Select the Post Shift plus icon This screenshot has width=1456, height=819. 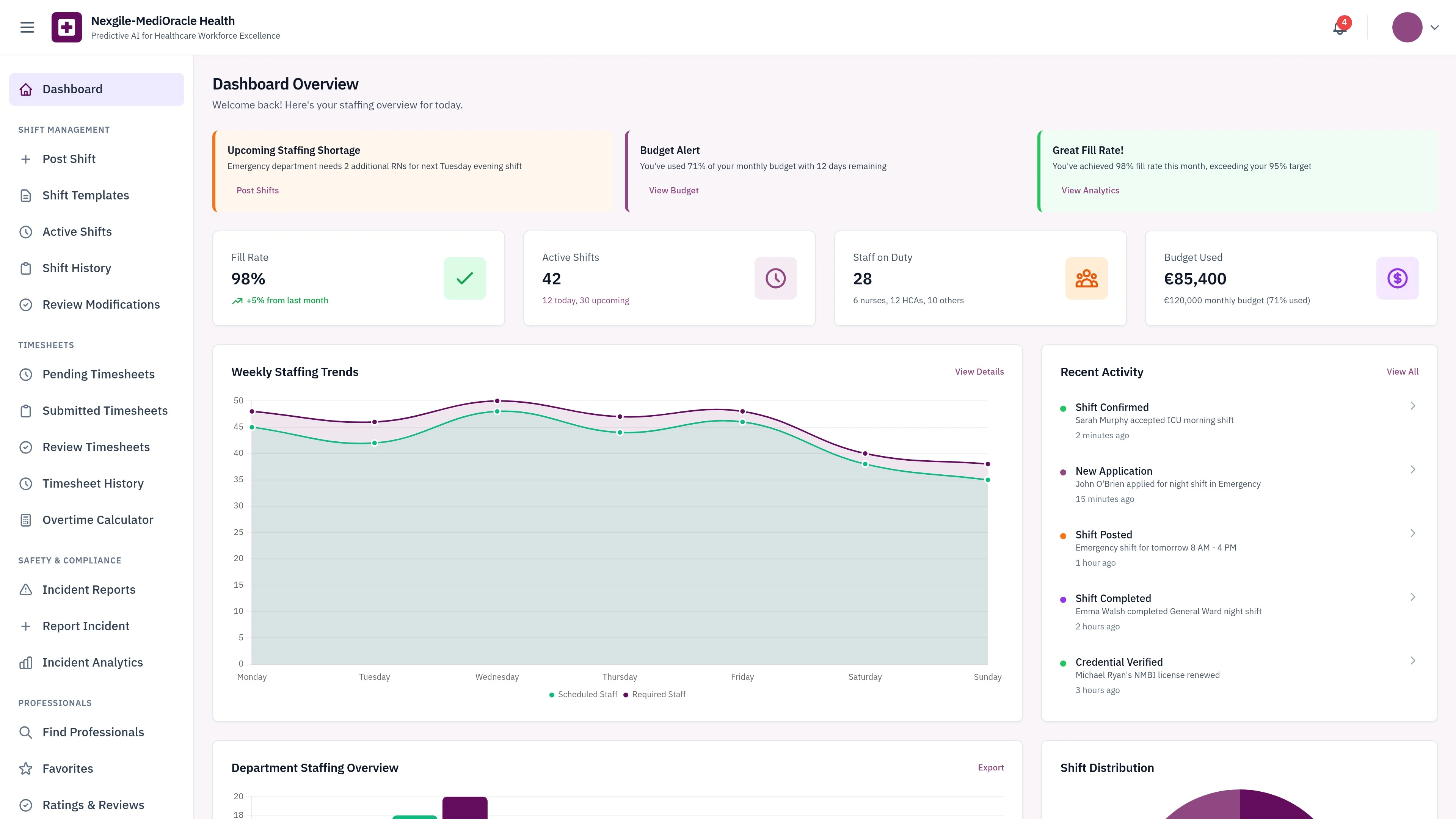[x=26, y=159]
